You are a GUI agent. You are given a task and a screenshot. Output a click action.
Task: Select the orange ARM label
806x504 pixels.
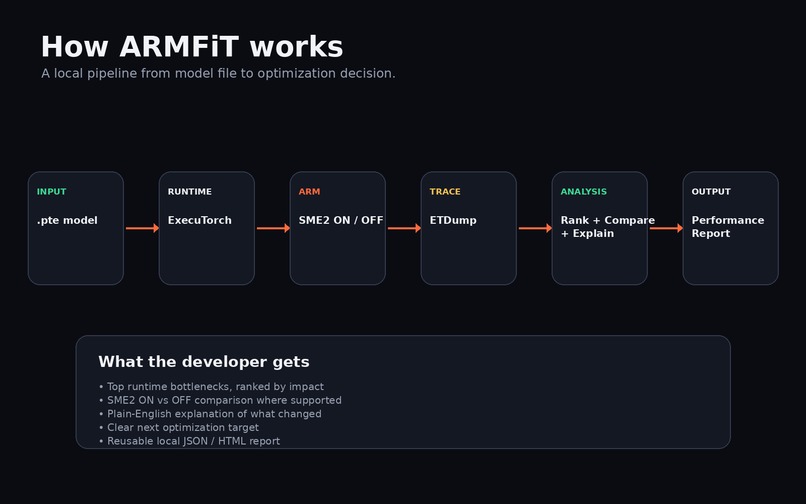click(x=309, y=191)
